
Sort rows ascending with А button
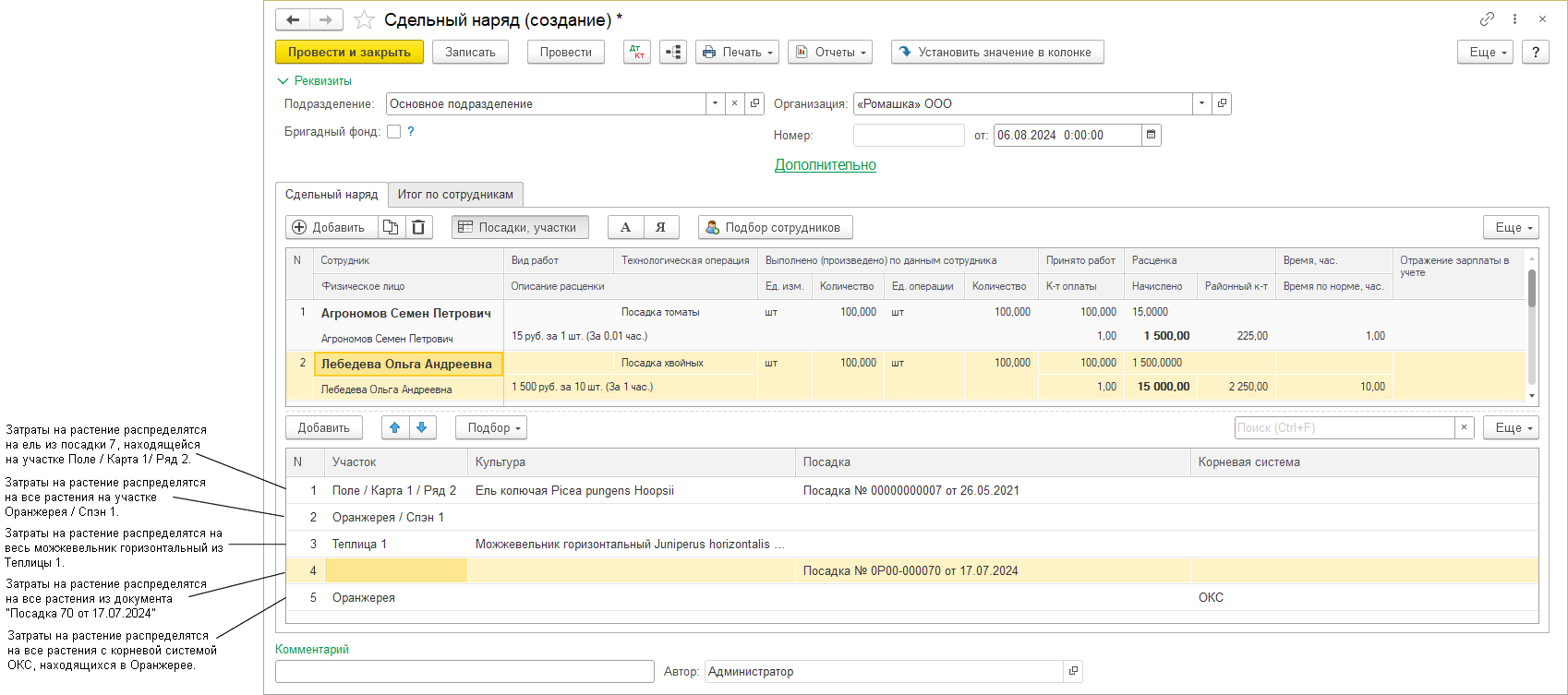click(625, 227)
